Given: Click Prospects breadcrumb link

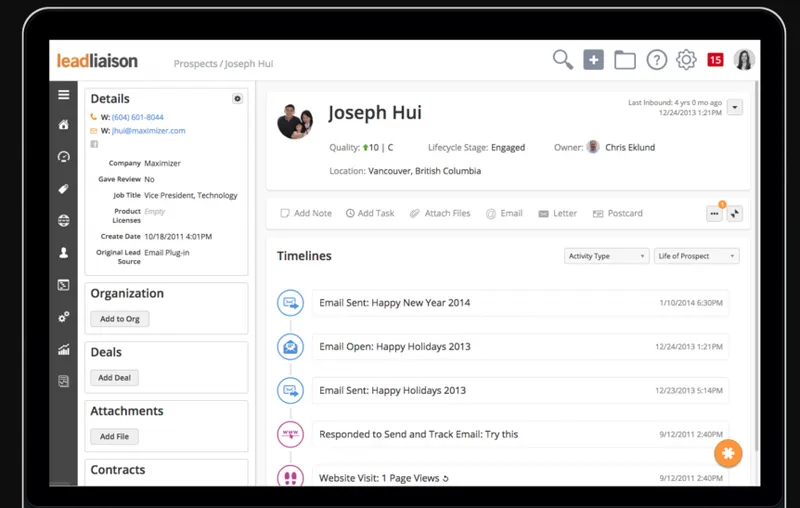Looking at the screenshot, I should click(x=195, y=64).
